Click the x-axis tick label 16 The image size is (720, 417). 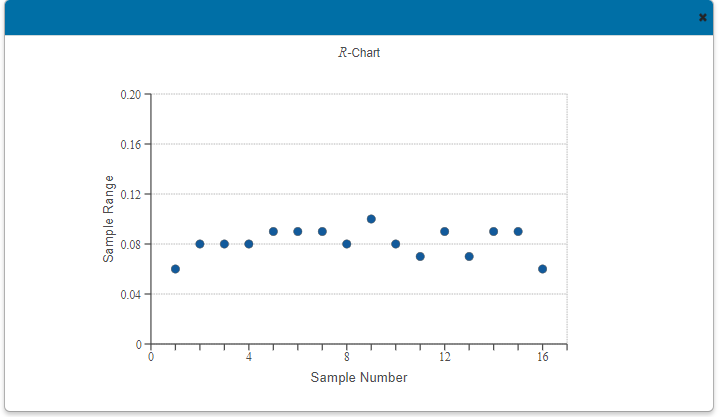click(x=543, y=357)
